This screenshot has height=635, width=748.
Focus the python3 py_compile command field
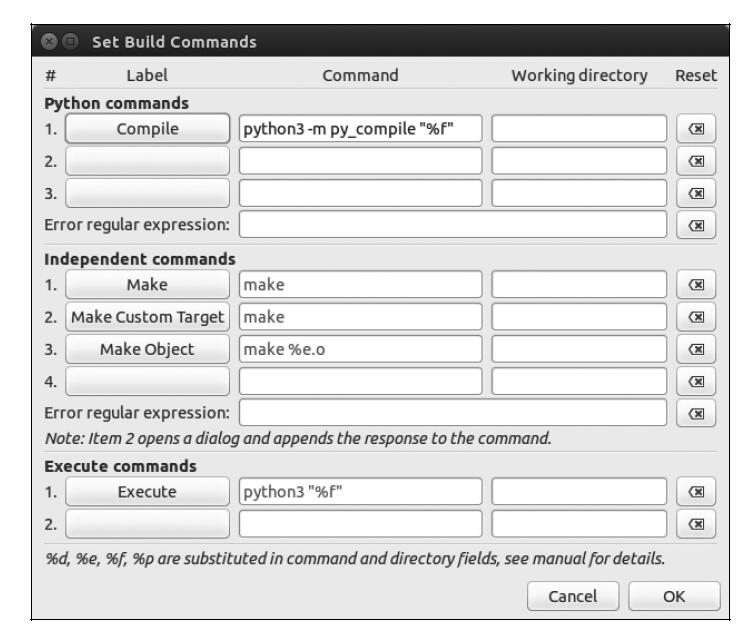tap(360, 129)
